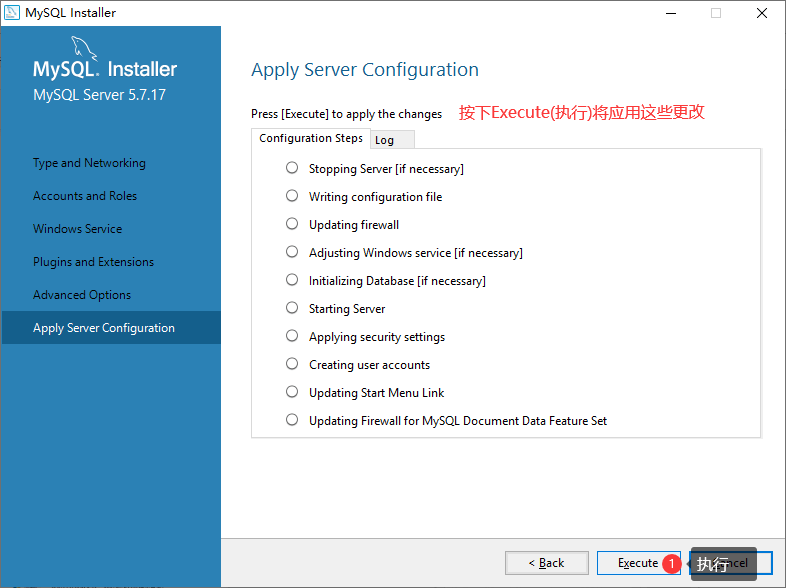Click the Starting Server step indicator
This screenshot has width=786, height=588.
point(292,308)
